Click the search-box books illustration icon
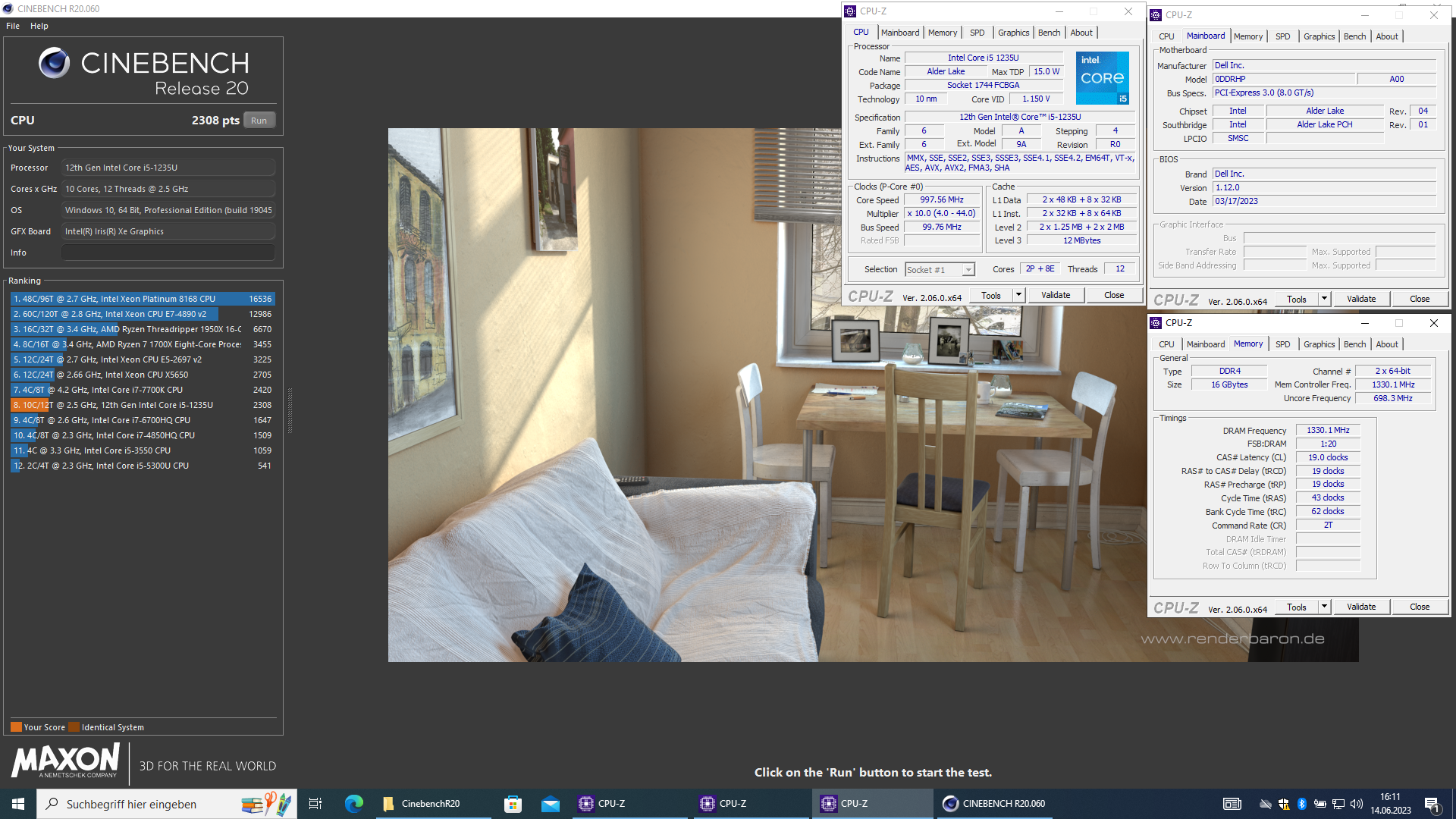The width and height of the screenshot is (1456, 819). point(265,804)
